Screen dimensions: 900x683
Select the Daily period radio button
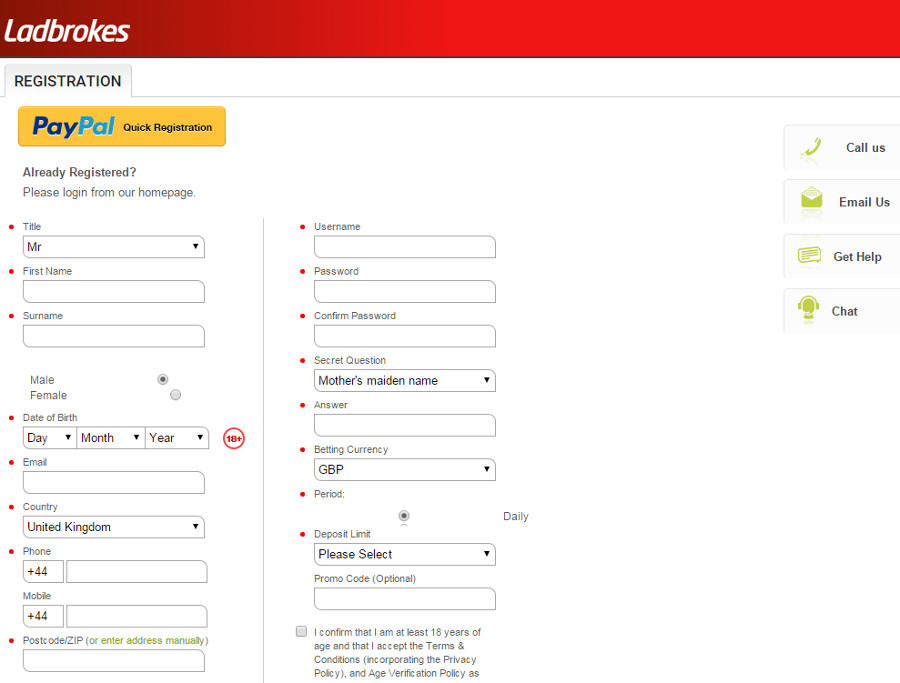point(404,515)
